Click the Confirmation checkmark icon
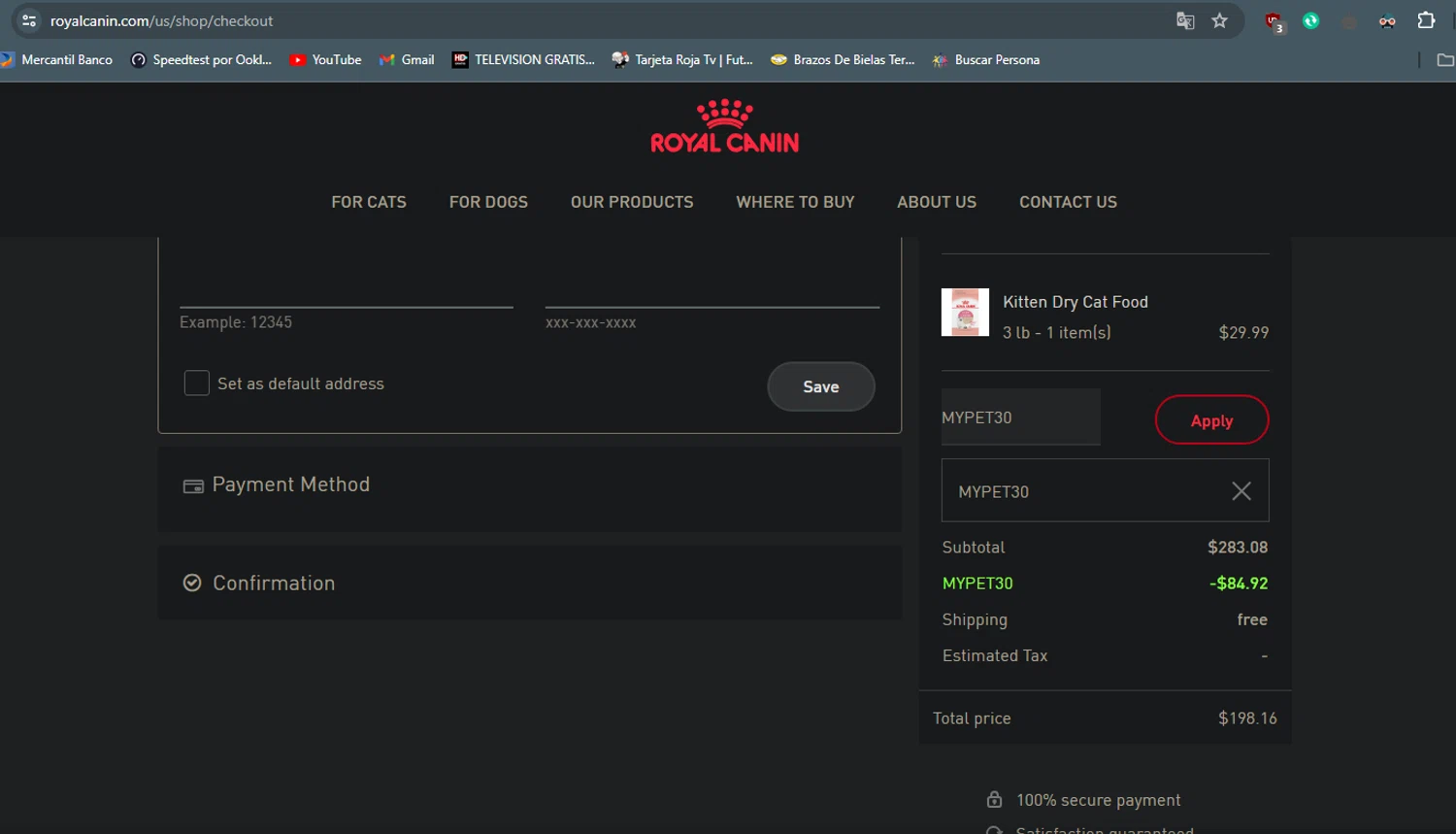 (x=192, y=583)
